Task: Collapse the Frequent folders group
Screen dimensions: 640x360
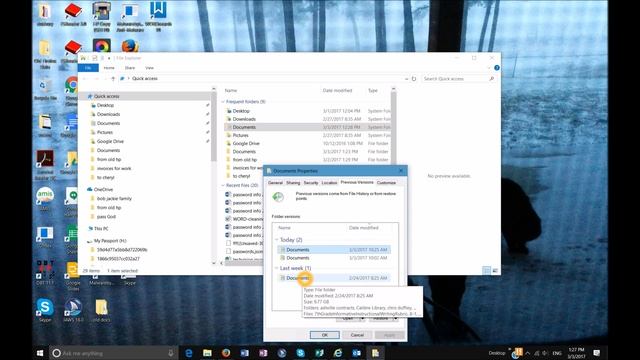Action: click(223, 102)
